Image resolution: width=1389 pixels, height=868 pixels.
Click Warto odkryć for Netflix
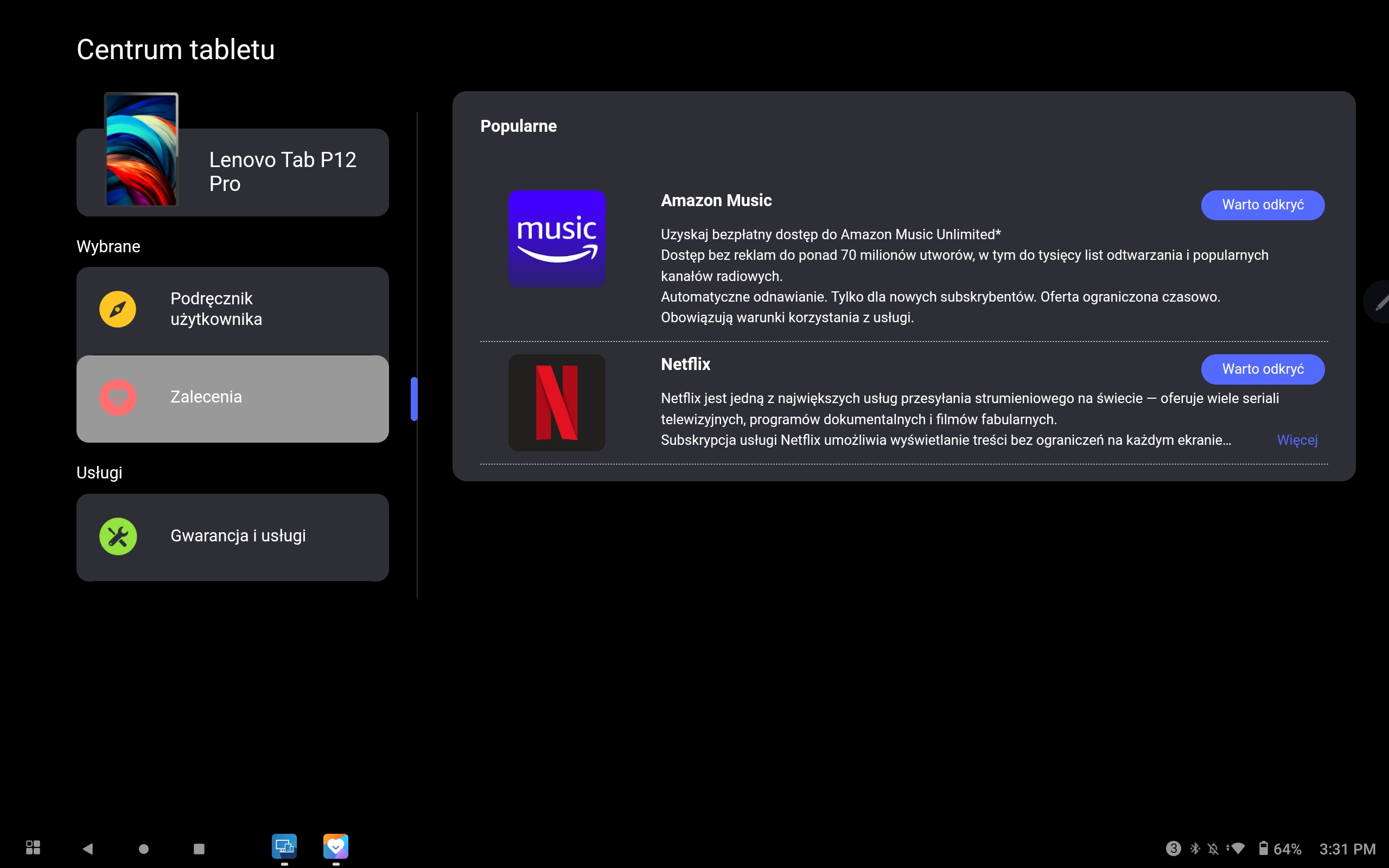point(1263,369)
